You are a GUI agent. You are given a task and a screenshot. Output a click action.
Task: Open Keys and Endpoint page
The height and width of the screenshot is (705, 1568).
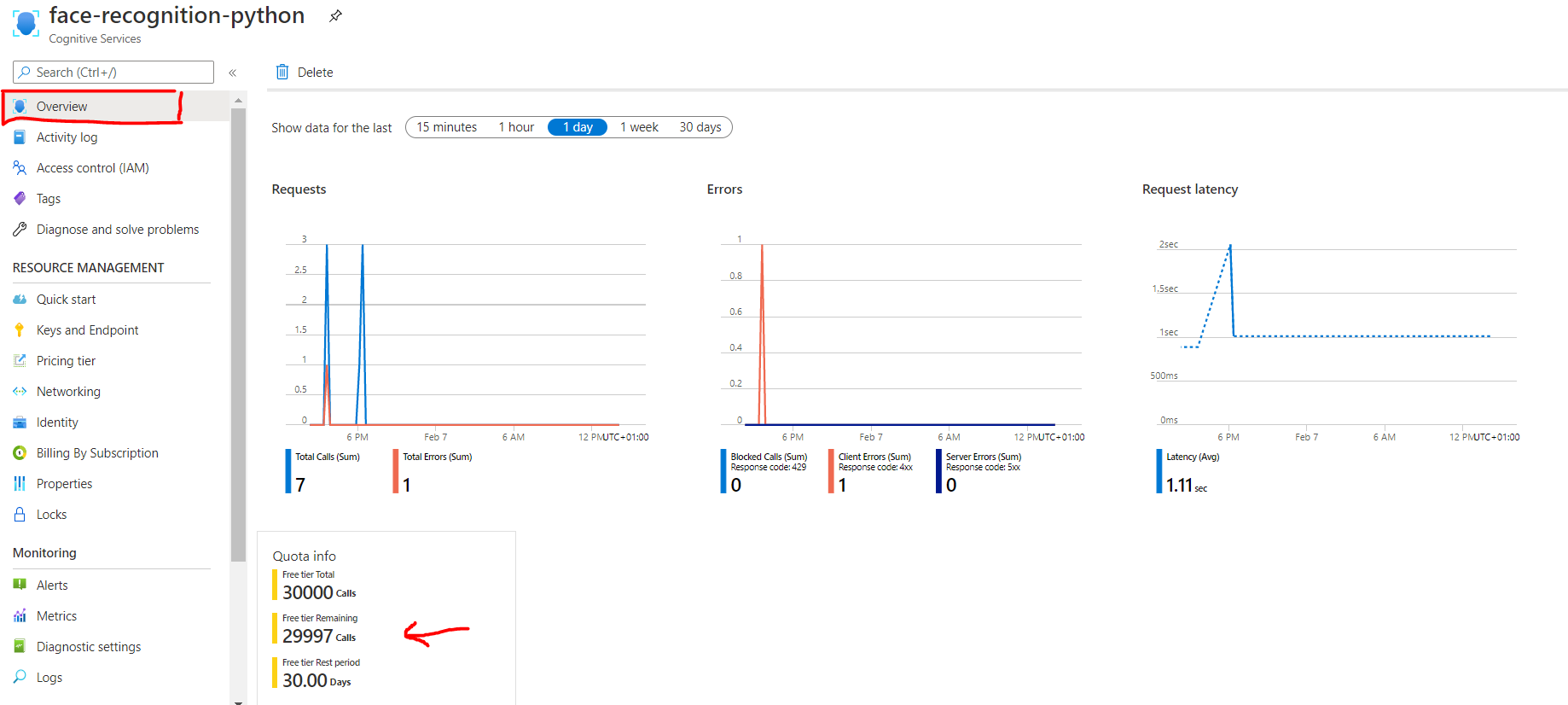[x=87, y=330]
